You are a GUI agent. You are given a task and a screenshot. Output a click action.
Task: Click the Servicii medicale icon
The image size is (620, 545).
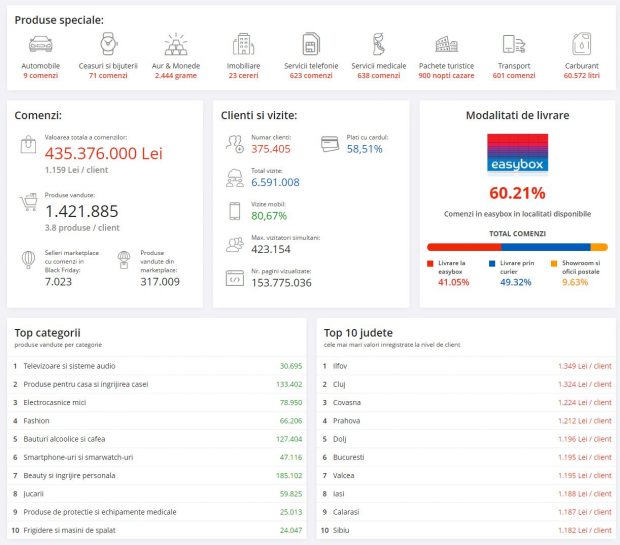[x=377, y=44]
